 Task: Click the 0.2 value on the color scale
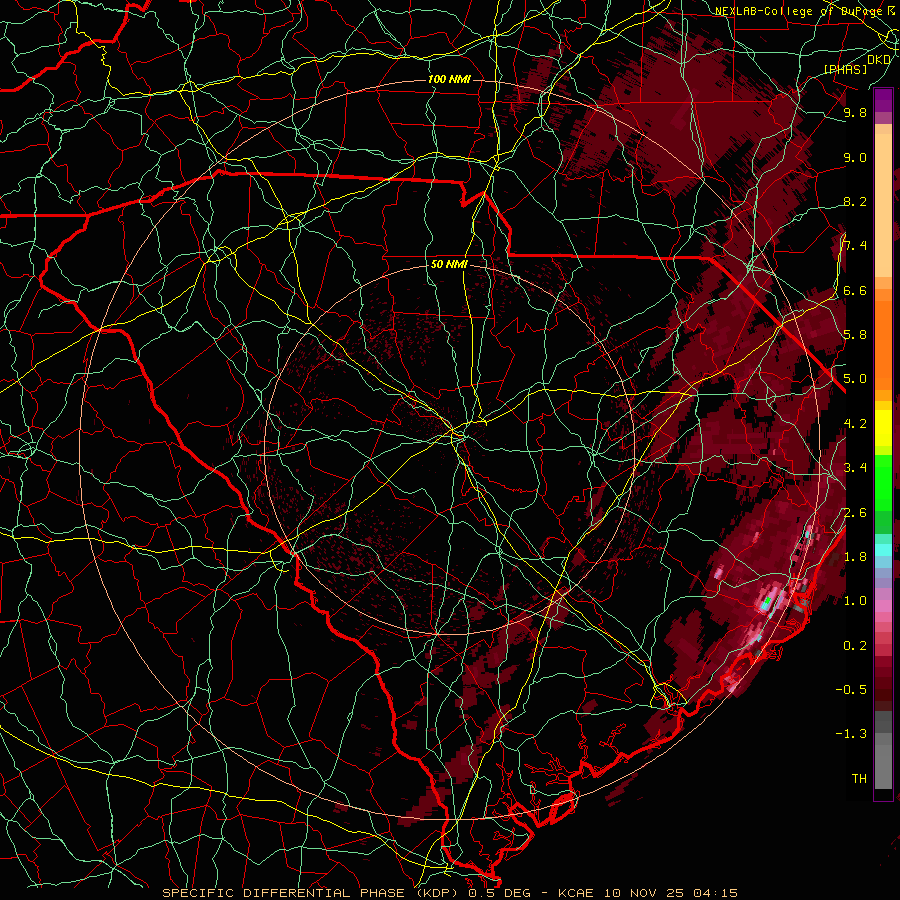click(855, 646)
